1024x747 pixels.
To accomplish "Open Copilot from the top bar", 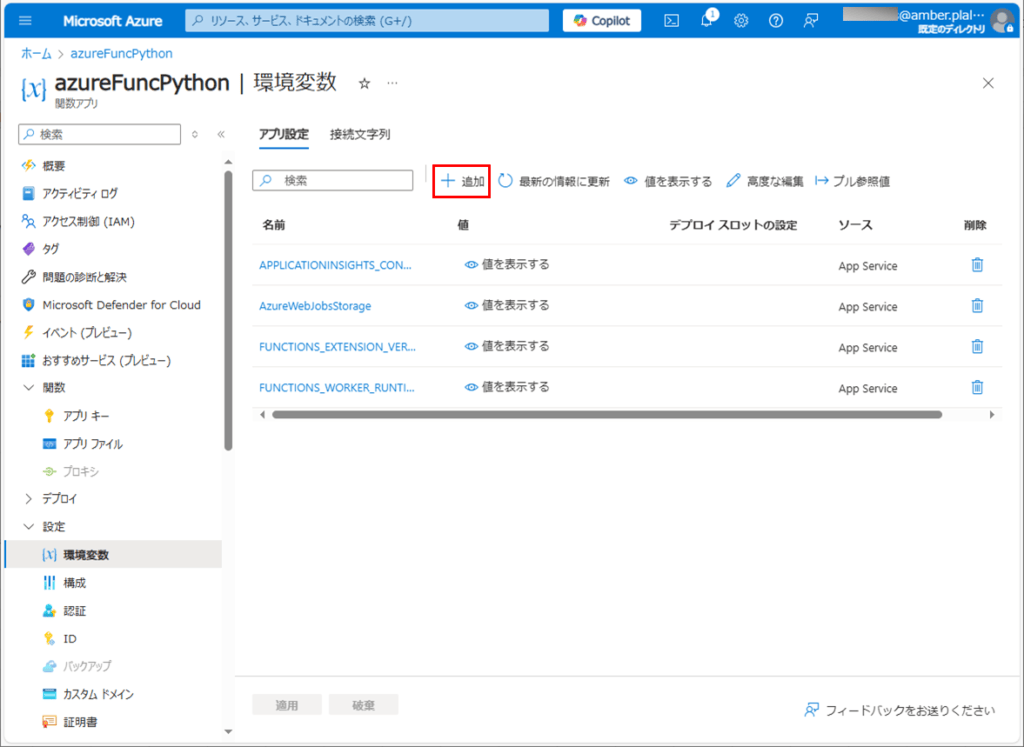I will (601, 19).
